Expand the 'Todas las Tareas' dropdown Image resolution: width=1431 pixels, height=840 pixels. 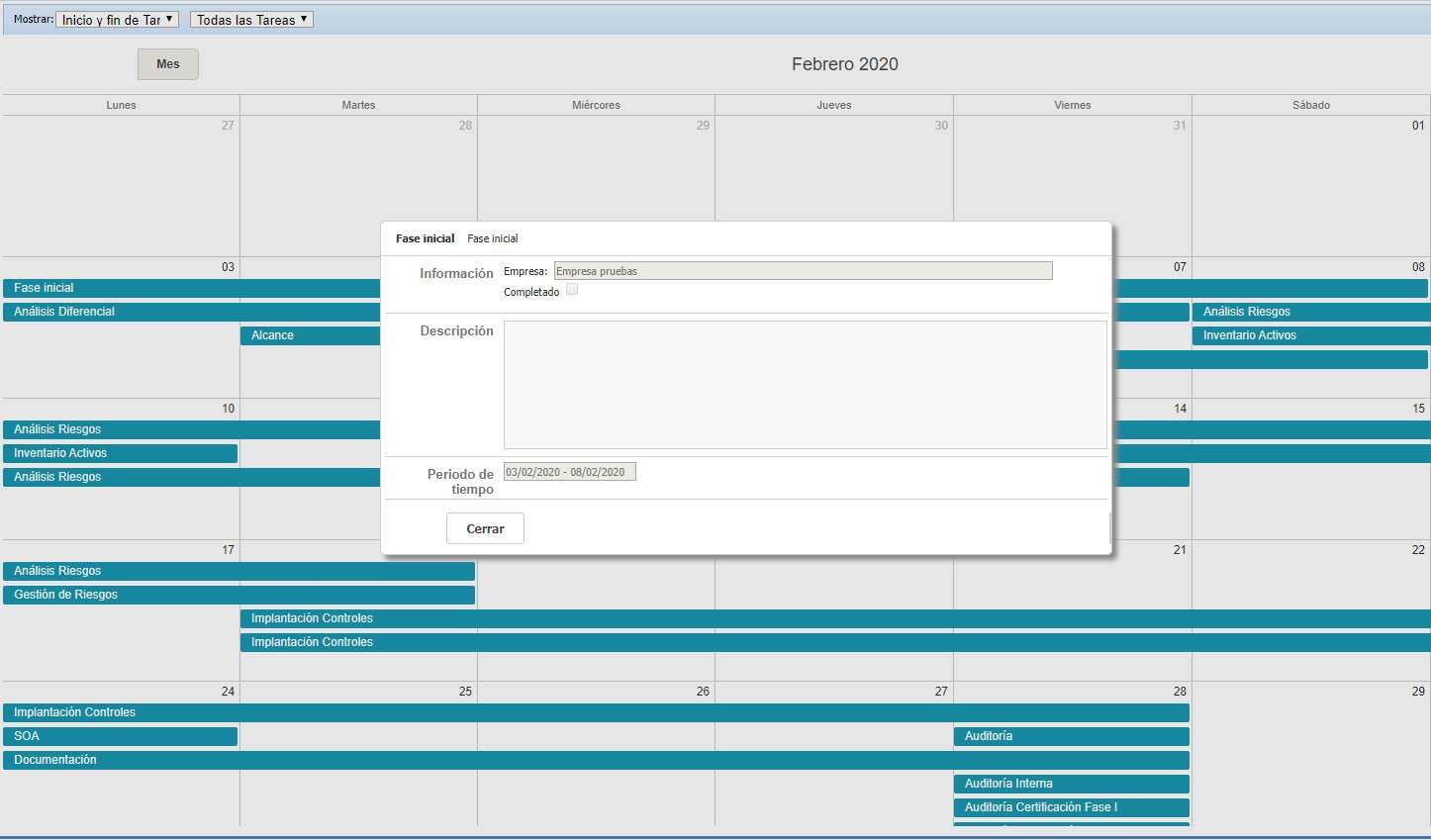click(x=251, y=20)
